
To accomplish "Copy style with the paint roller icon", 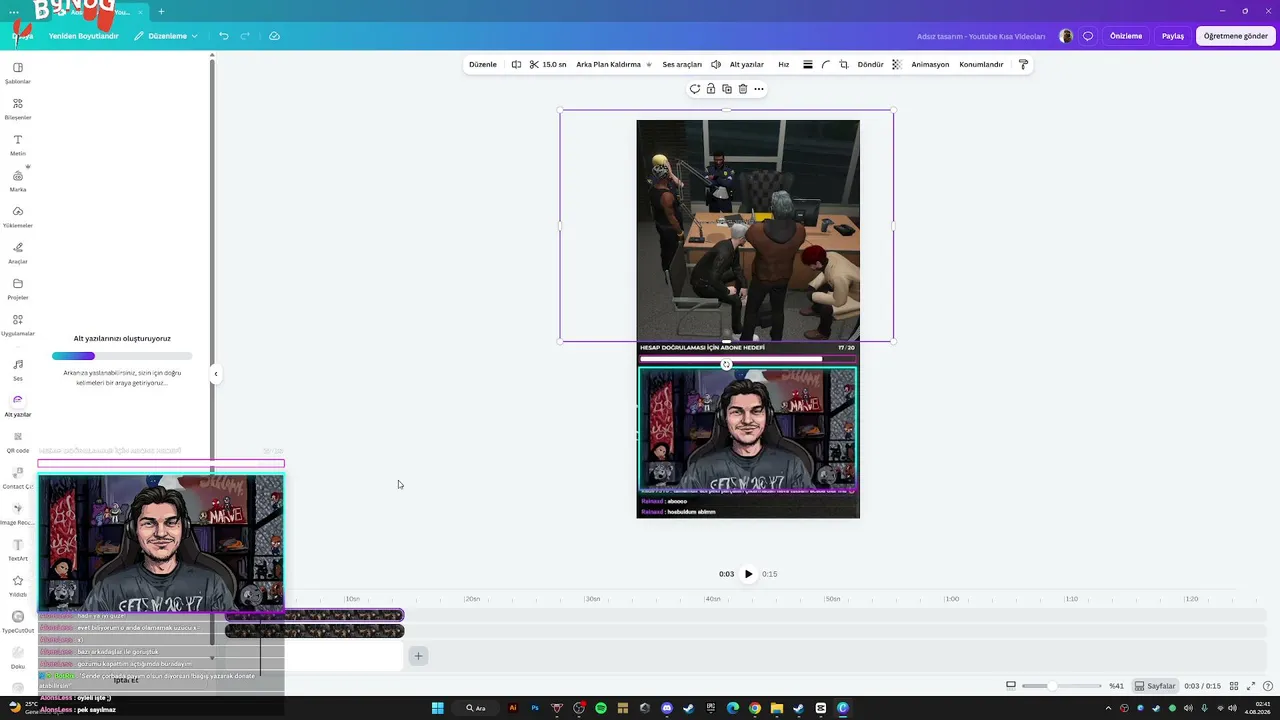I will 1023,64.
